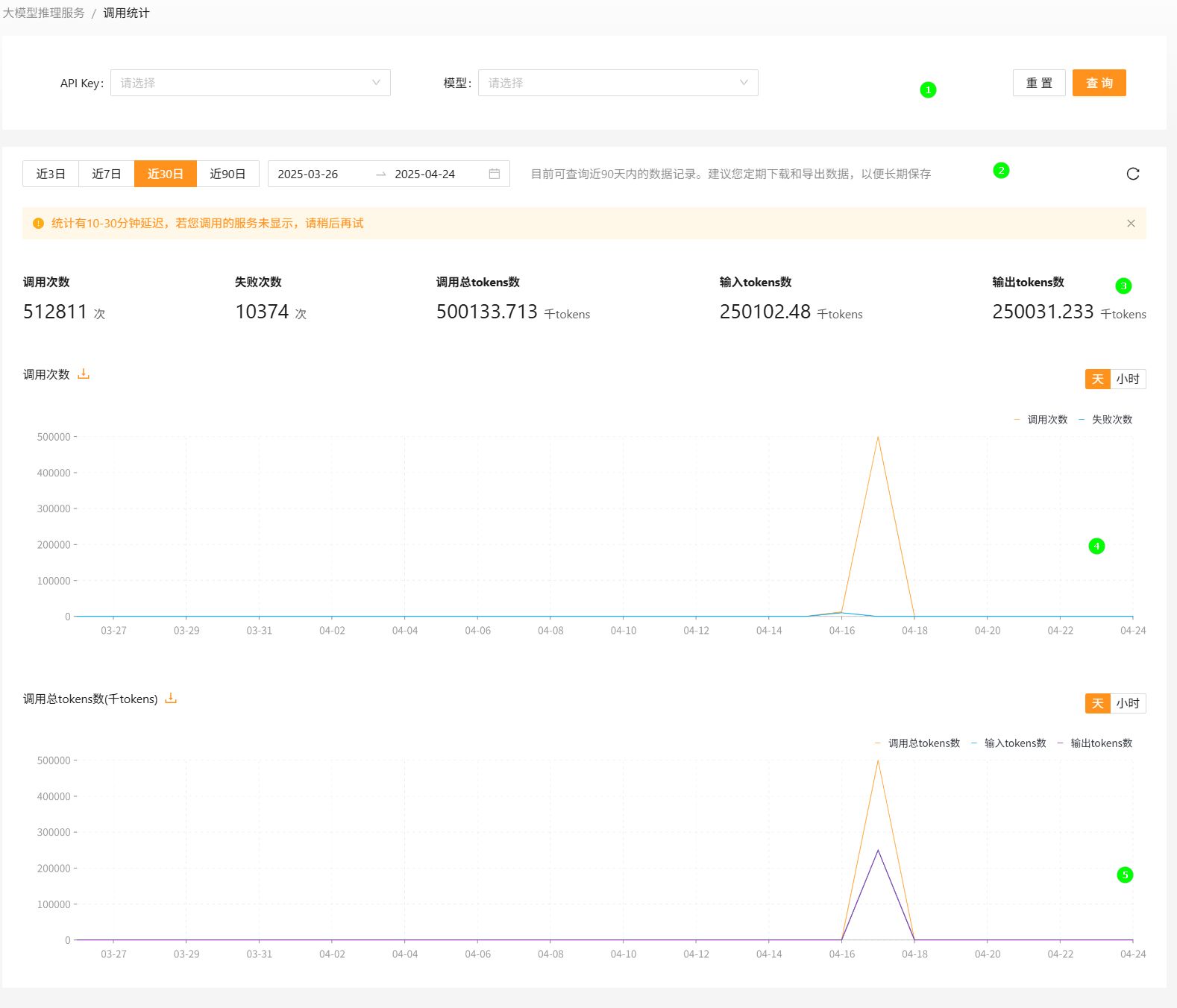This screenshot has height=1008, width=1177.
Task: Toggle 调用次数 series in chart legend
Action: pyautogui.click(x=1041, y=420)
